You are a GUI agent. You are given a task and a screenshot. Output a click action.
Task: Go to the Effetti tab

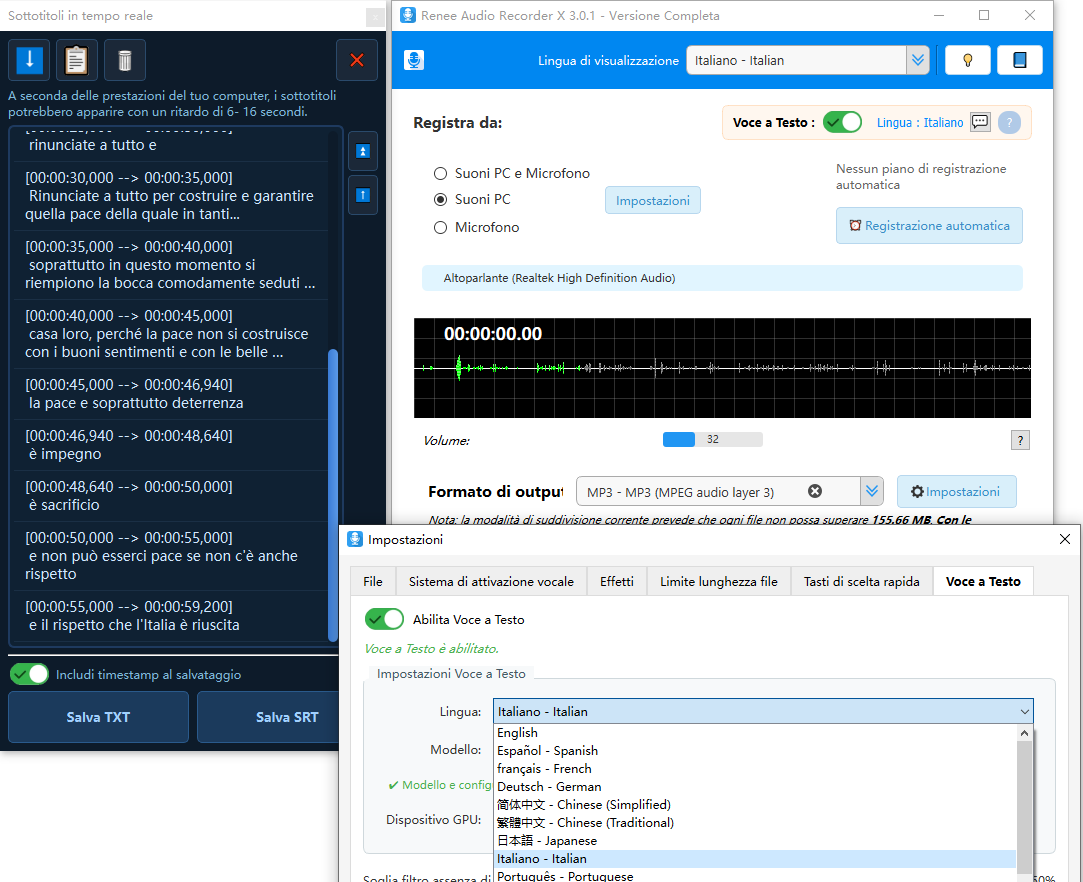(x=617, y=582)
